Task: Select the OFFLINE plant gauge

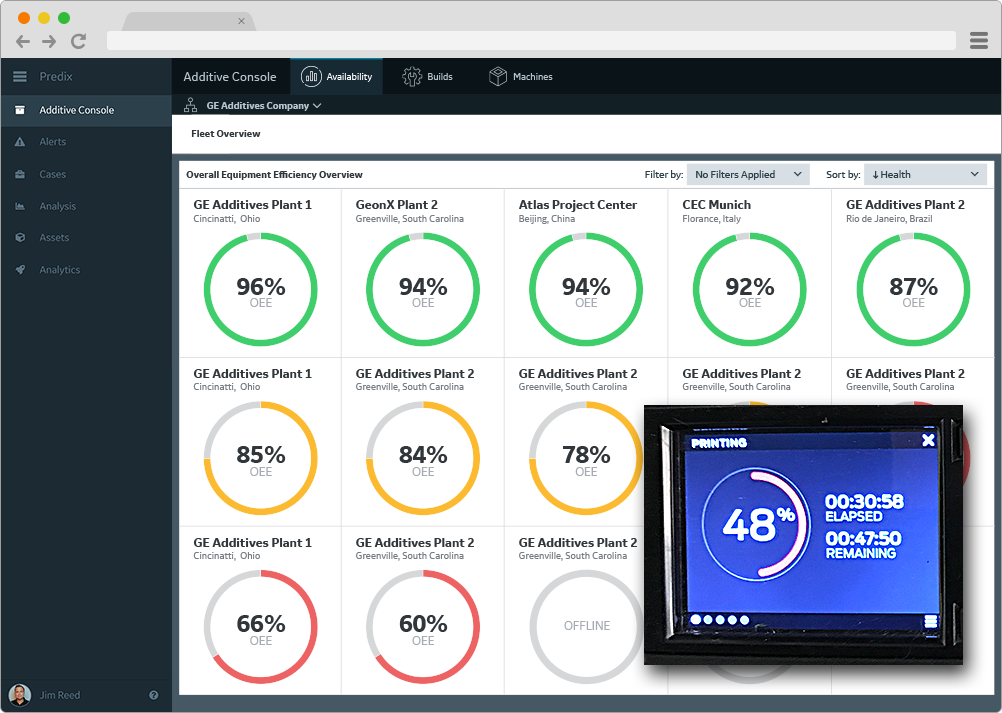Action: [x=586, y=627]
